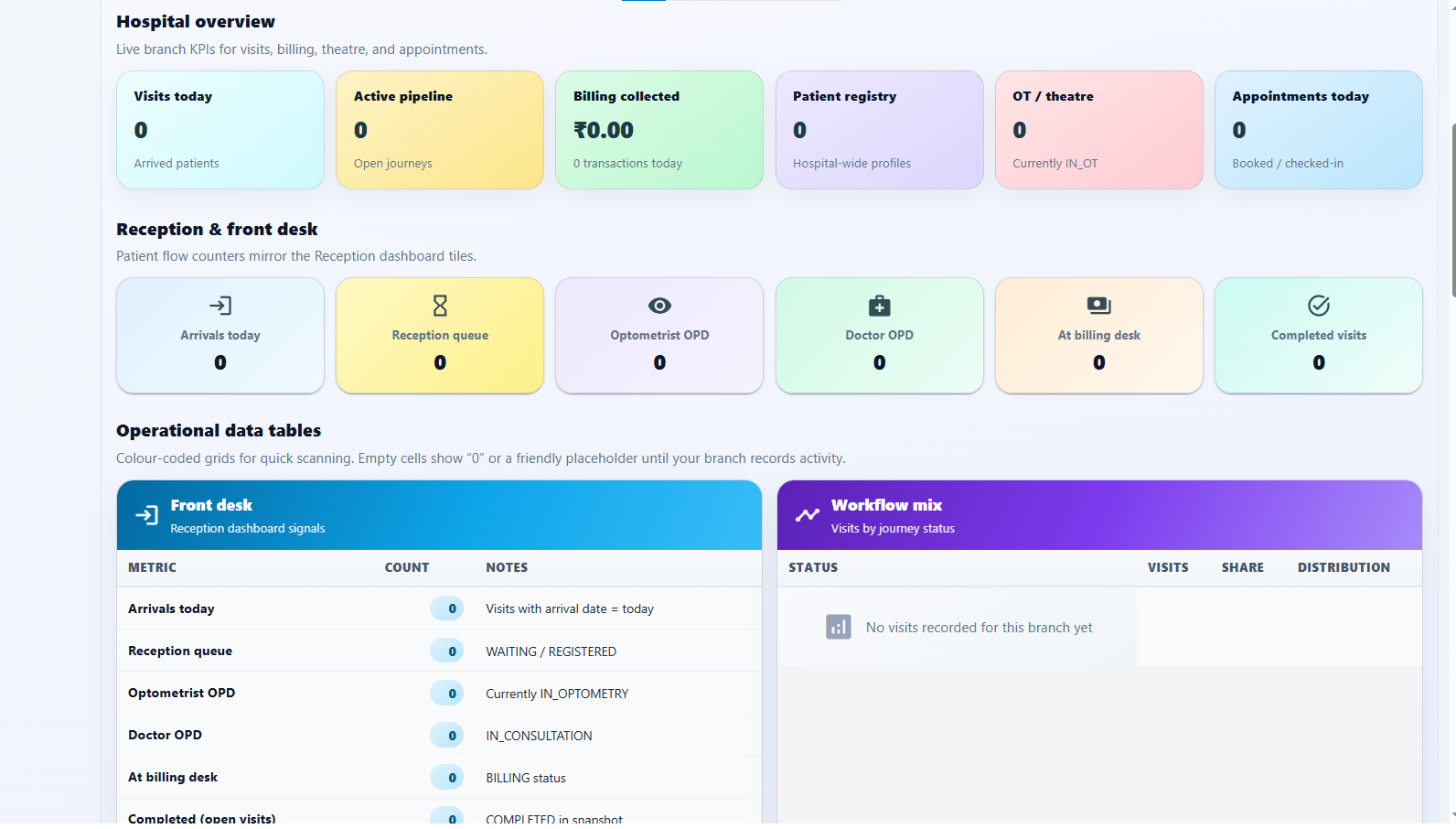Click the Front desk header arrow icon
1456x829 pixels.
[146, 515]
